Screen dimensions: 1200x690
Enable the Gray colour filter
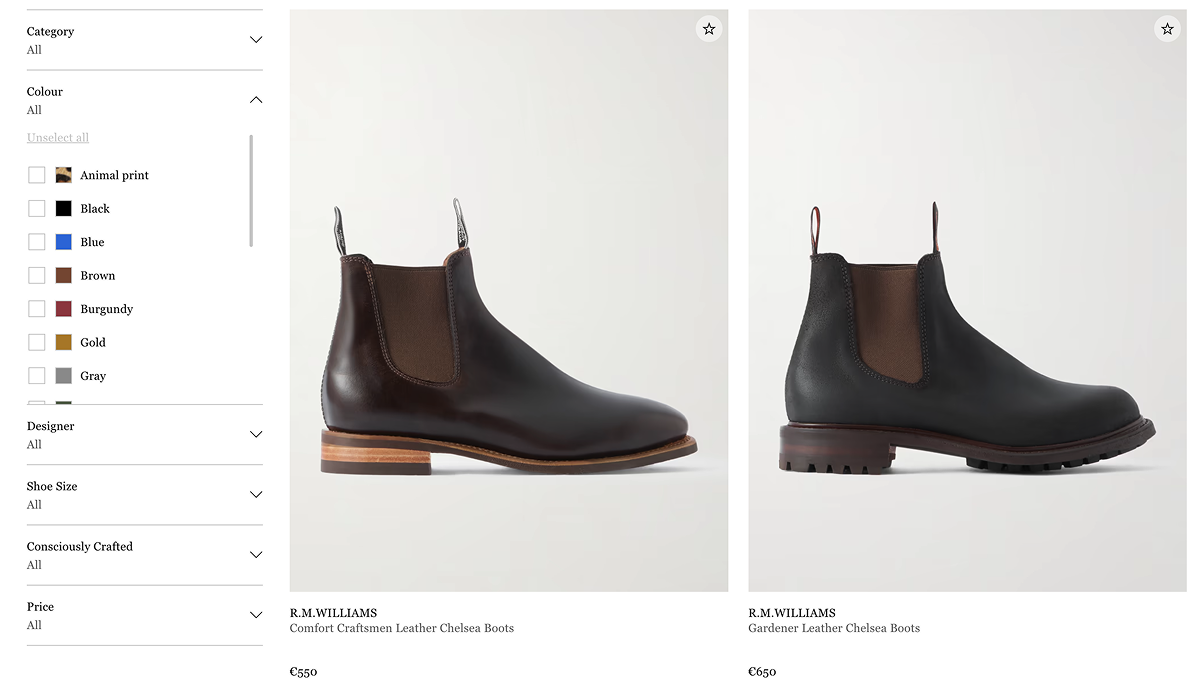[37, 375]
